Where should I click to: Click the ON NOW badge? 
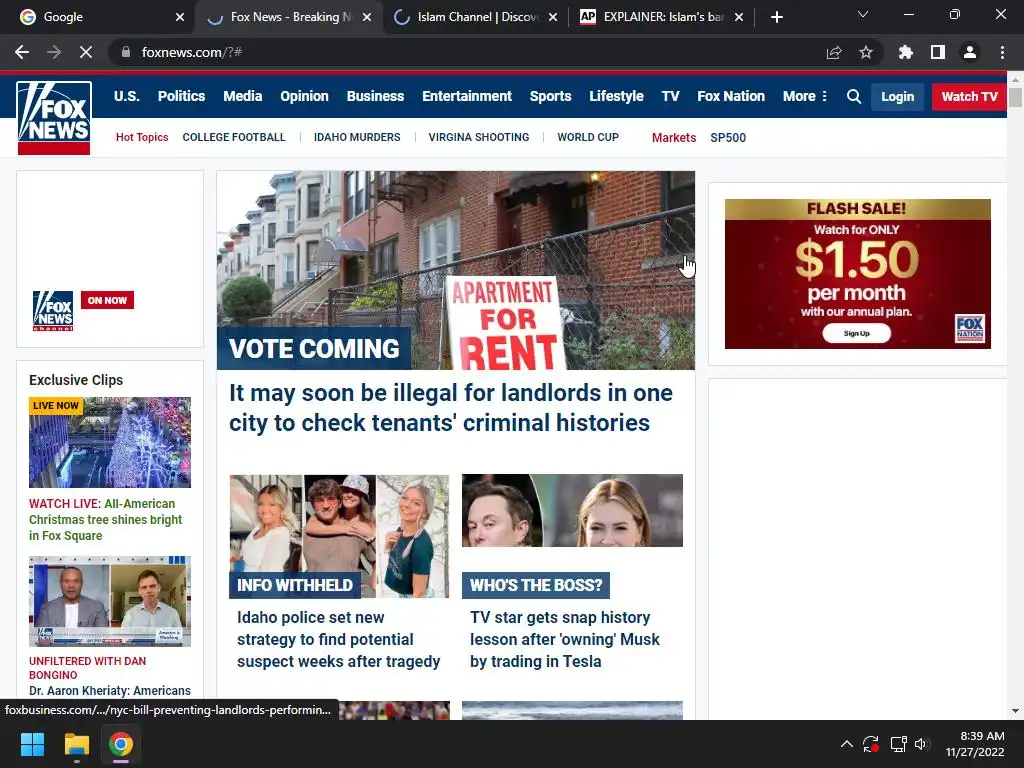click(107, 300)
